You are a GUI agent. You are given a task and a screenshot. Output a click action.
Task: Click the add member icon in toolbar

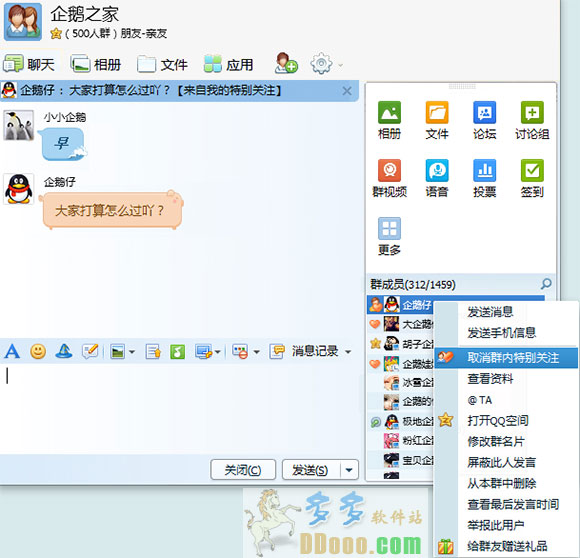click(286, 63)
